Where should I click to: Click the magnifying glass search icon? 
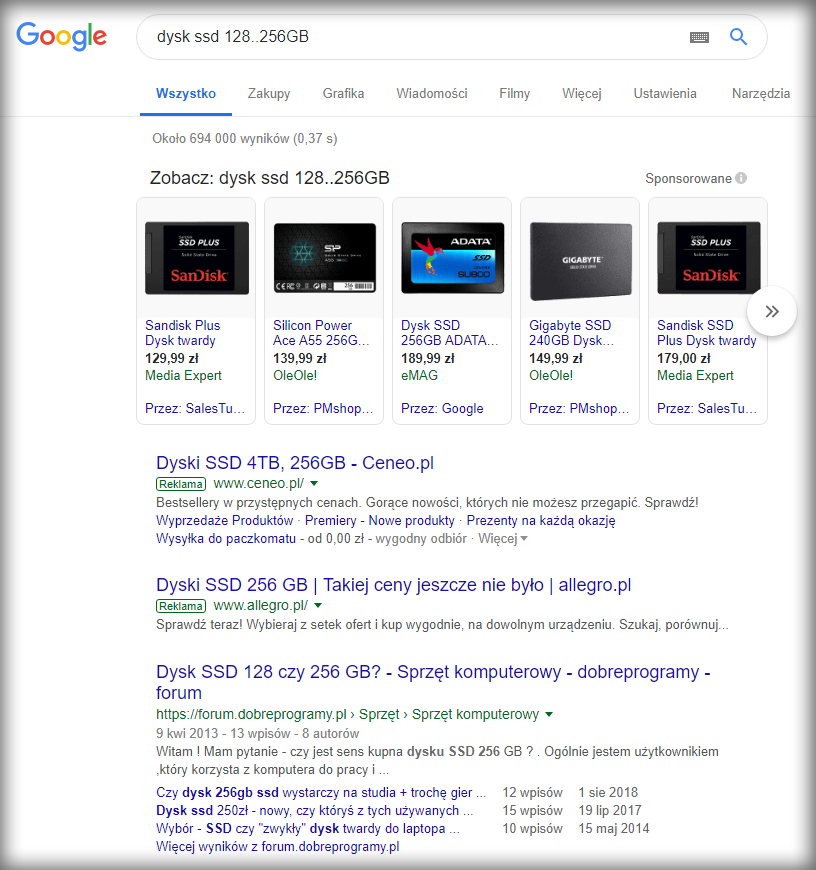click(738, 36)
